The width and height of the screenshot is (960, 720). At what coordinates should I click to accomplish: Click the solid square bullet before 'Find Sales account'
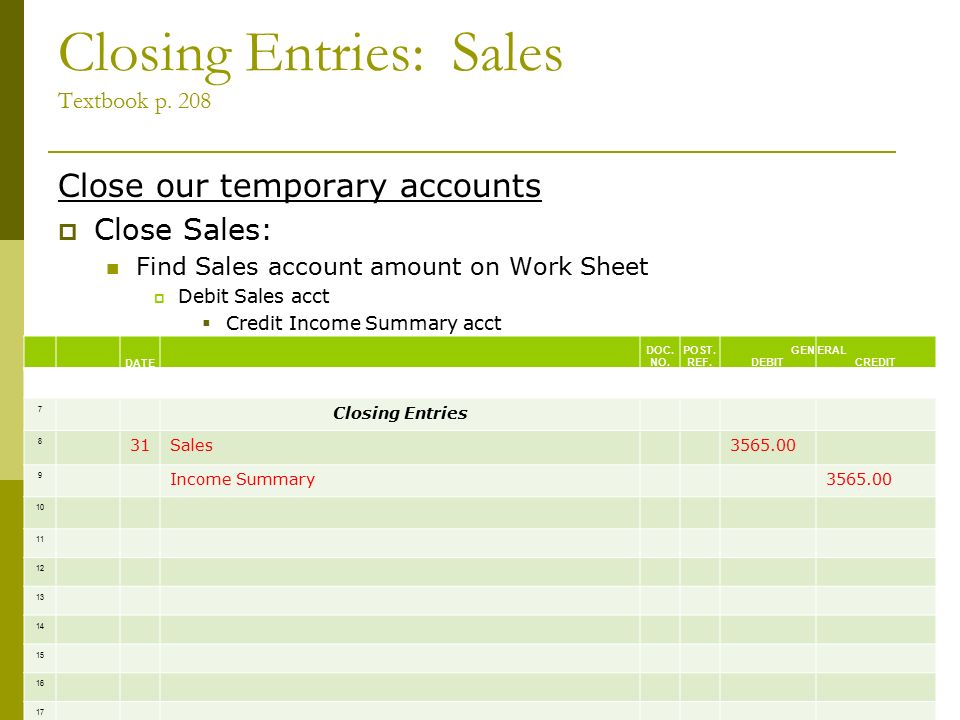tap(113, 269)
